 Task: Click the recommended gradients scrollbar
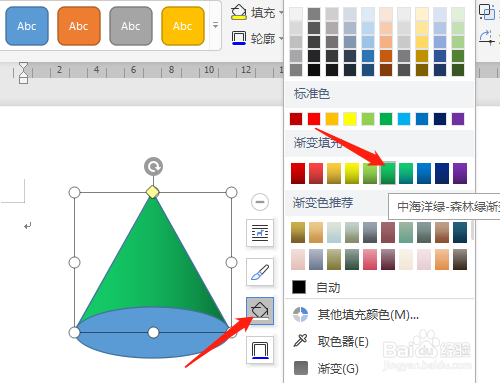[472, 230]
